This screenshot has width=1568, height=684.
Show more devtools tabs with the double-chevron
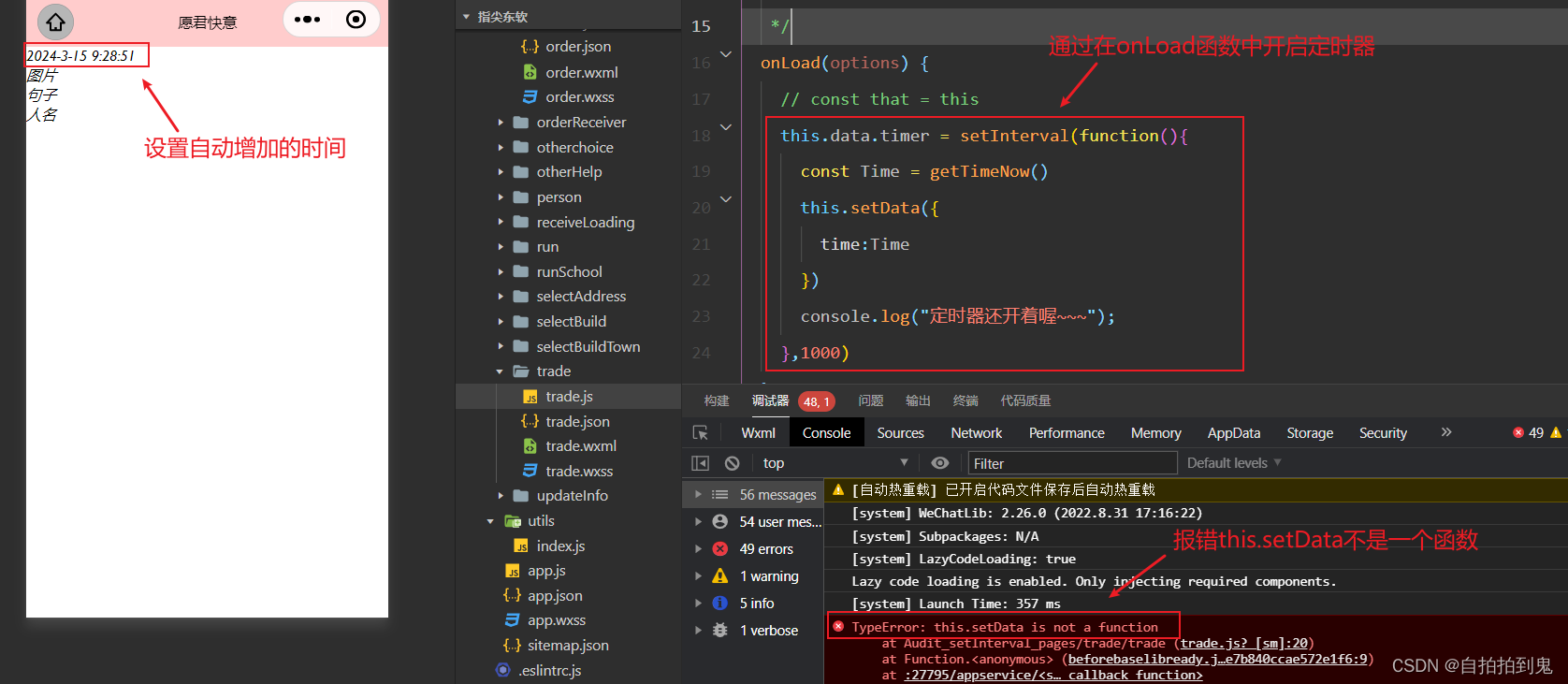[1446, 432]
